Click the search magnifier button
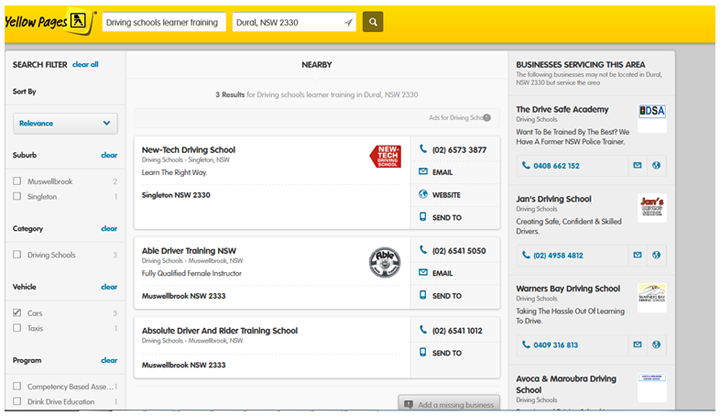Image resolution: width=720 pixels, height=416 pixels. [x=372, y=22]
